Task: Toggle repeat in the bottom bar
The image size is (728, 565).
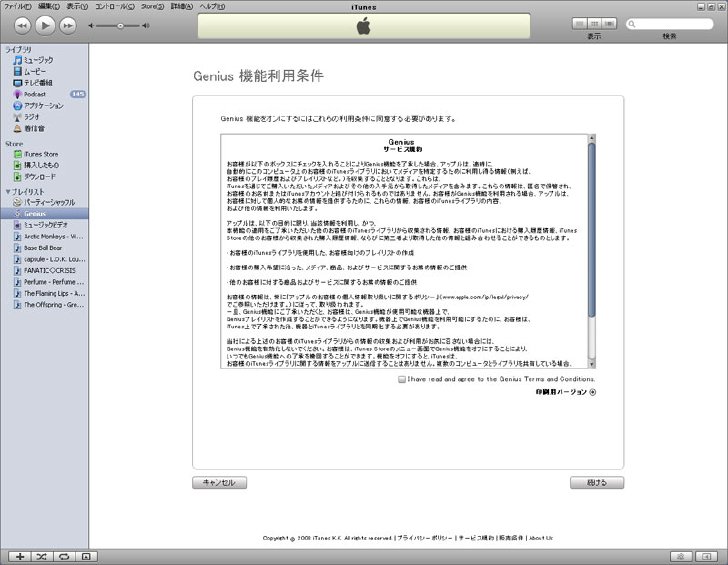Action: click(x=64, y=556)
